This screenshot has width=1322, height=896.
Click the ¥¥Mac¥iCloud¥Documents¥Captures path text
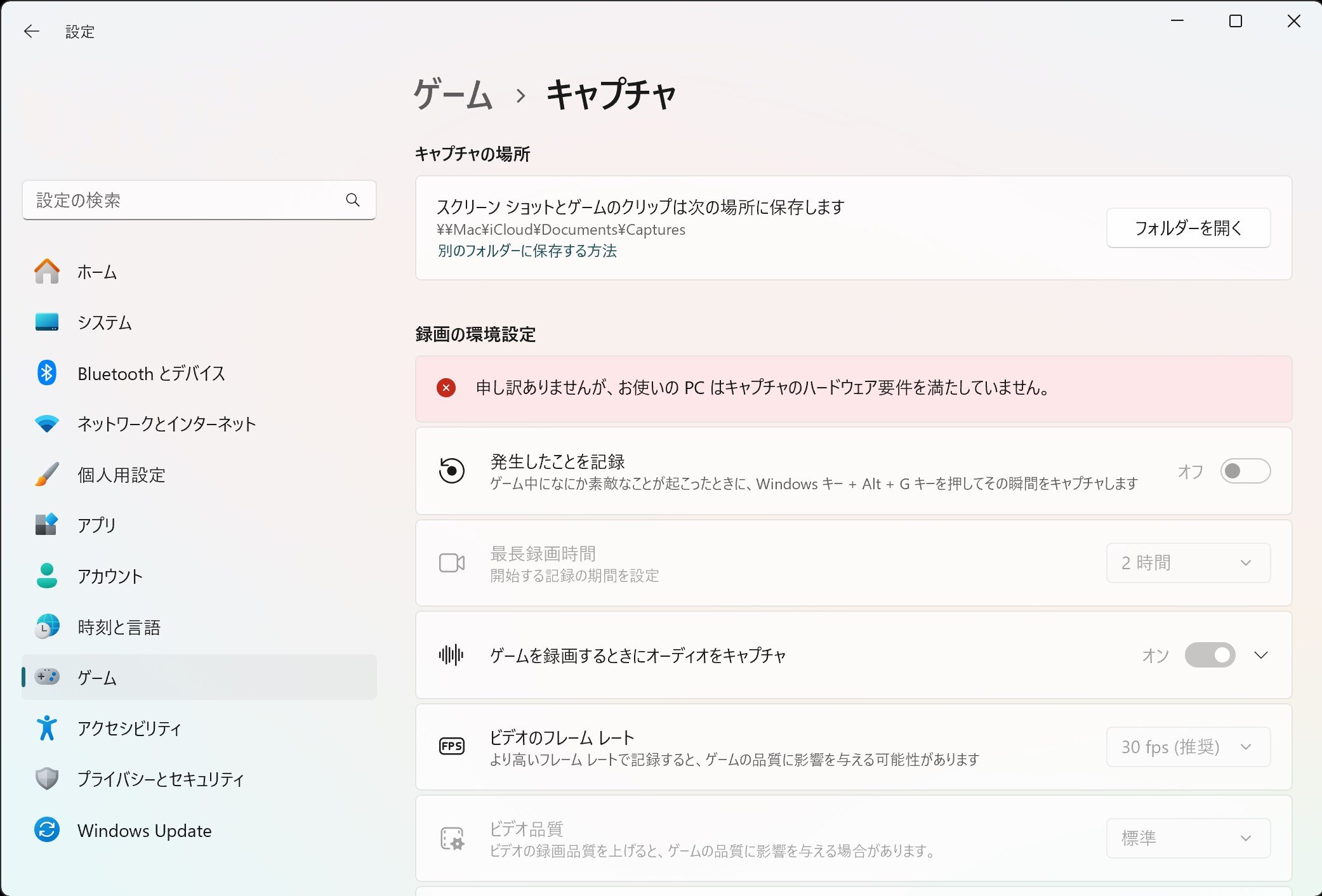[x=561, y=230]
